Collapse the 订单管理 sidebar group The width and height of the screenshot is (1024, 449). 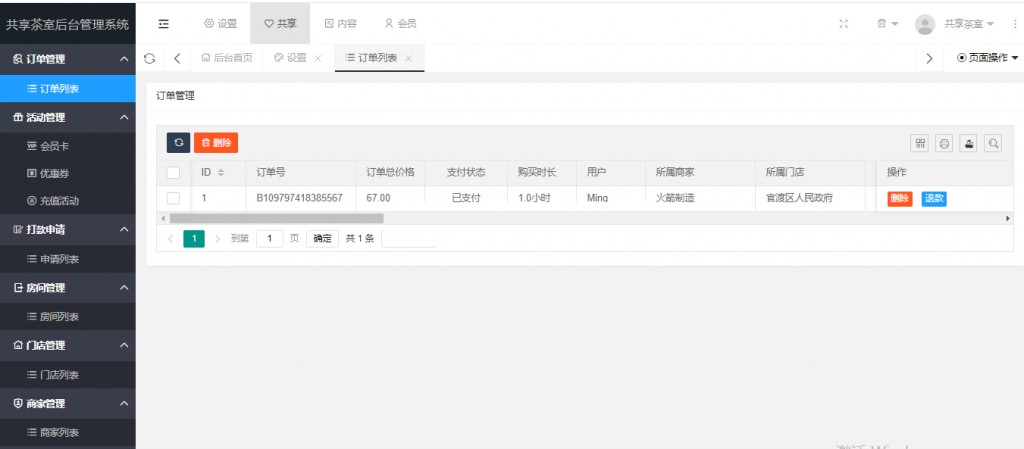[68, 59]
